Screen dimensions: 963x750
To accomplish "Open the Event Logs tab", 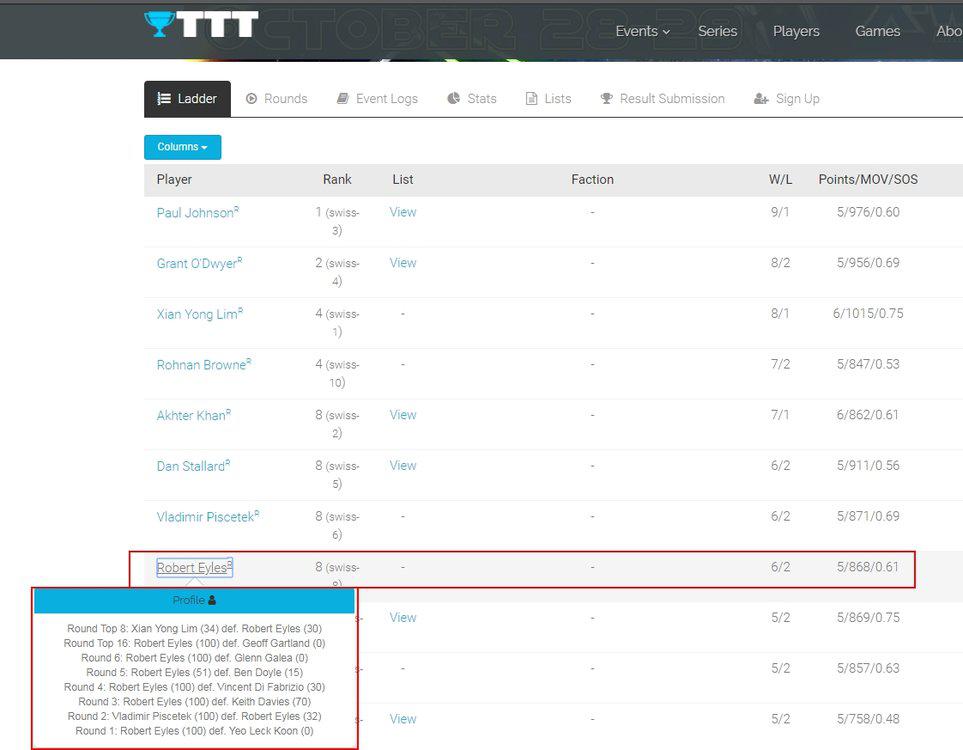I will [377, 99].
